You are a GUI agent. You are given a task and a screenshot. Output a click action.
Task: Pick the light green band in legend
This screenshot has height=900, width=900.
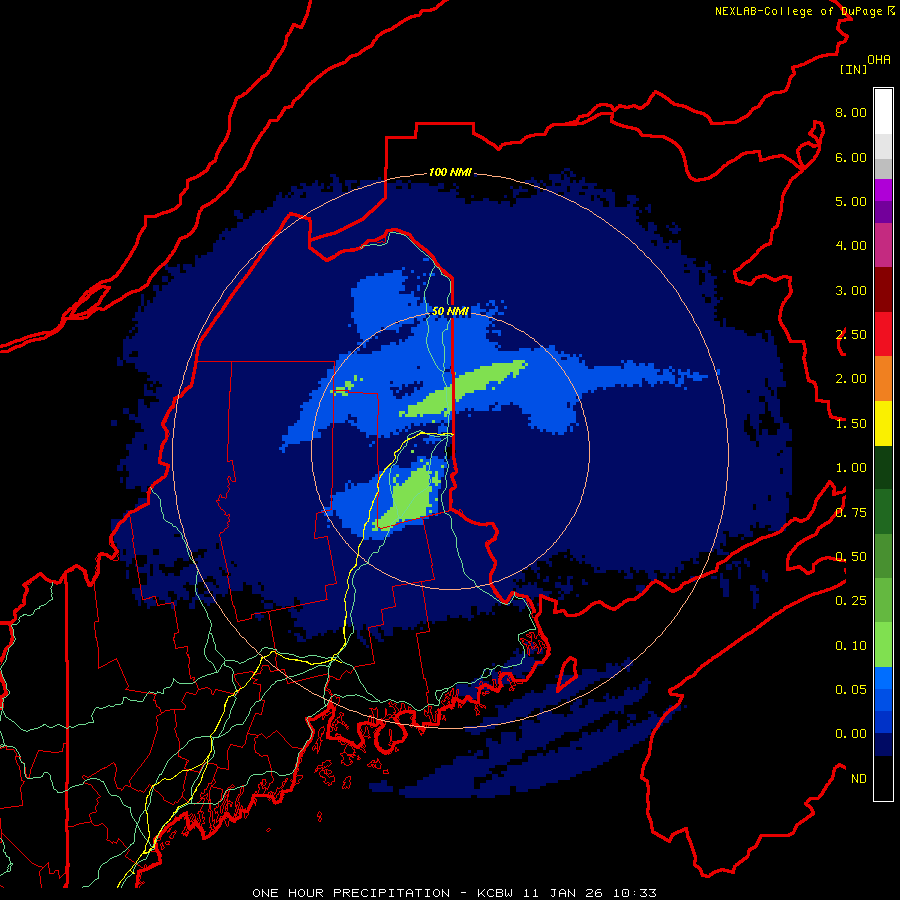click(883, 645)
